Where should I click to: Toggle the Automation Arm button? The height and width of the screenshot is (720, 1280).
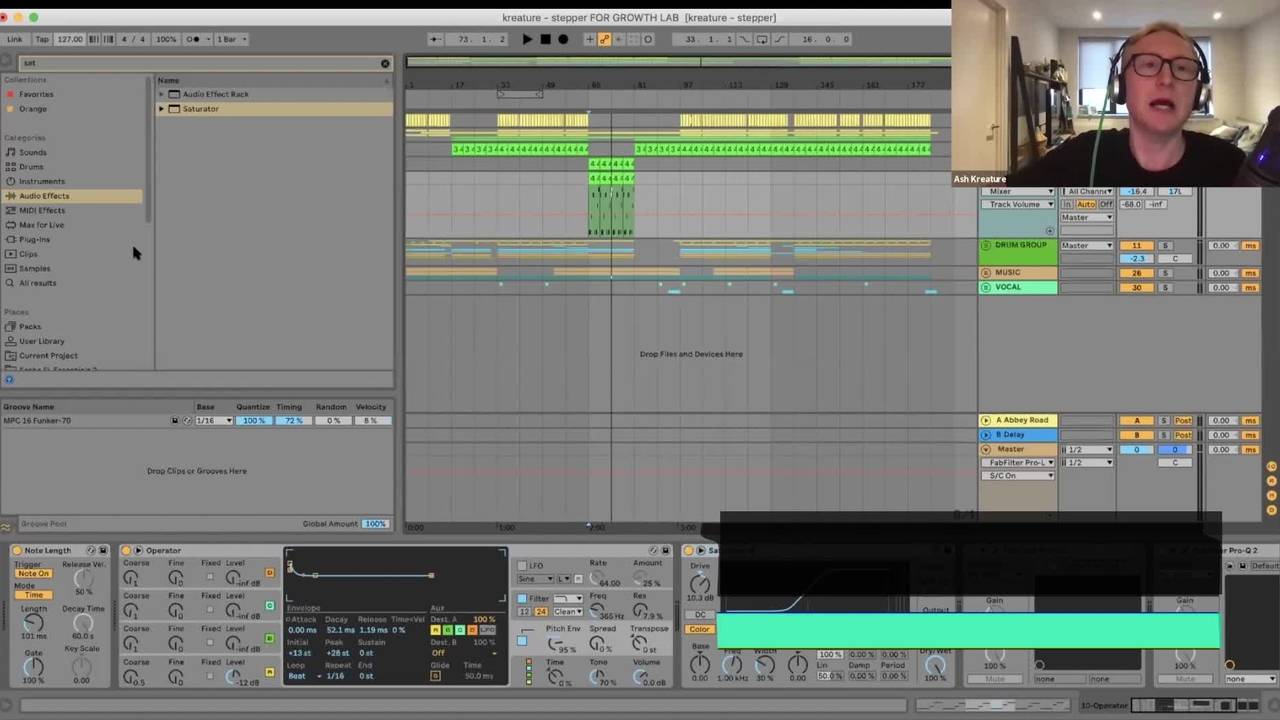click(604, 39)
